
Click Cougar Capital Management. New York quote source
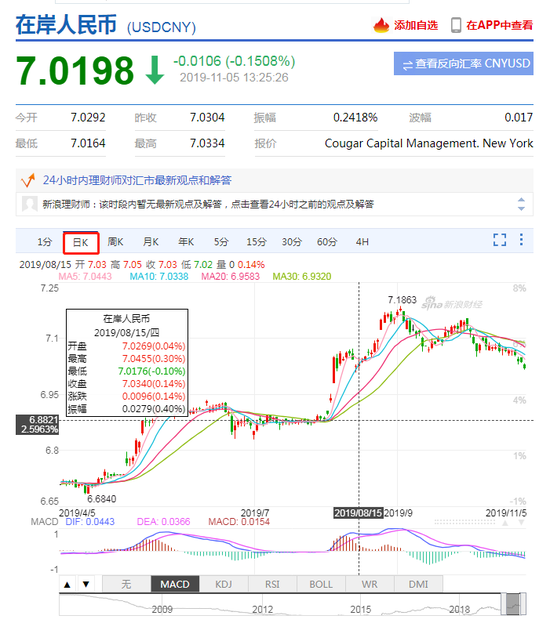pos(429,143)
